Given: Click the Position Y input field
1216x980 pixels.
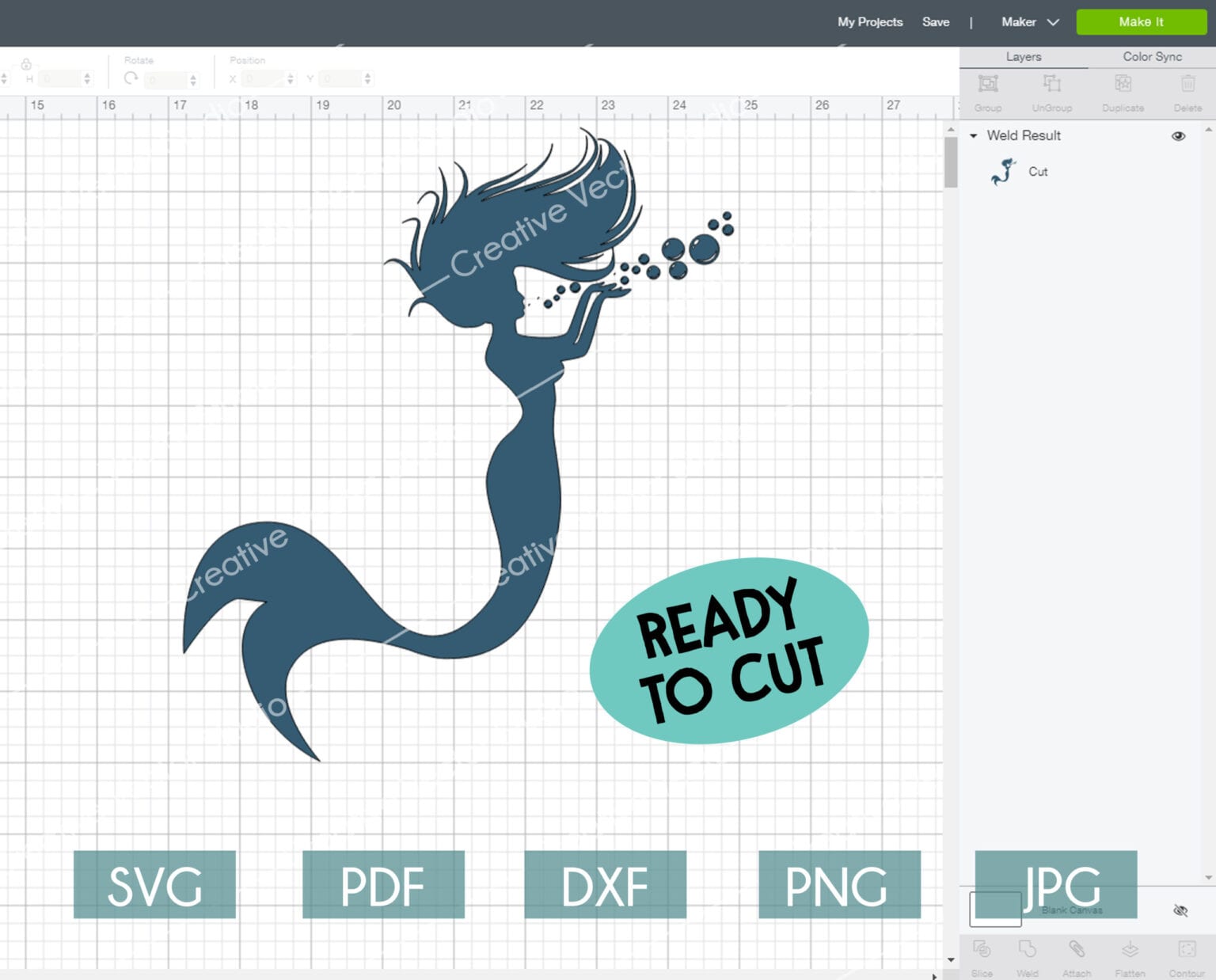Looking at the screenshot, I should [x=340, y=79].
